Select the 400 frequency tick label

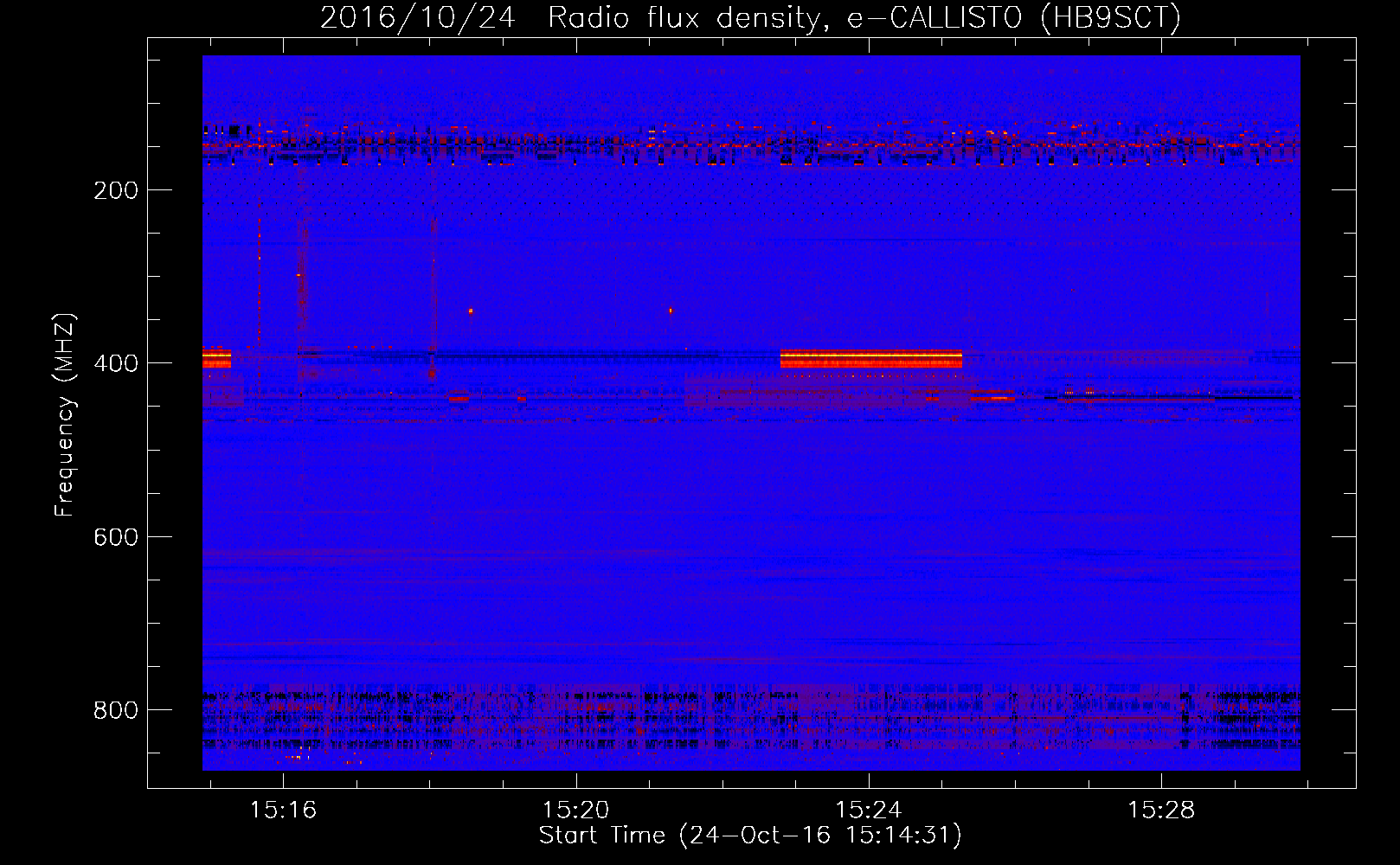[116, 363]
